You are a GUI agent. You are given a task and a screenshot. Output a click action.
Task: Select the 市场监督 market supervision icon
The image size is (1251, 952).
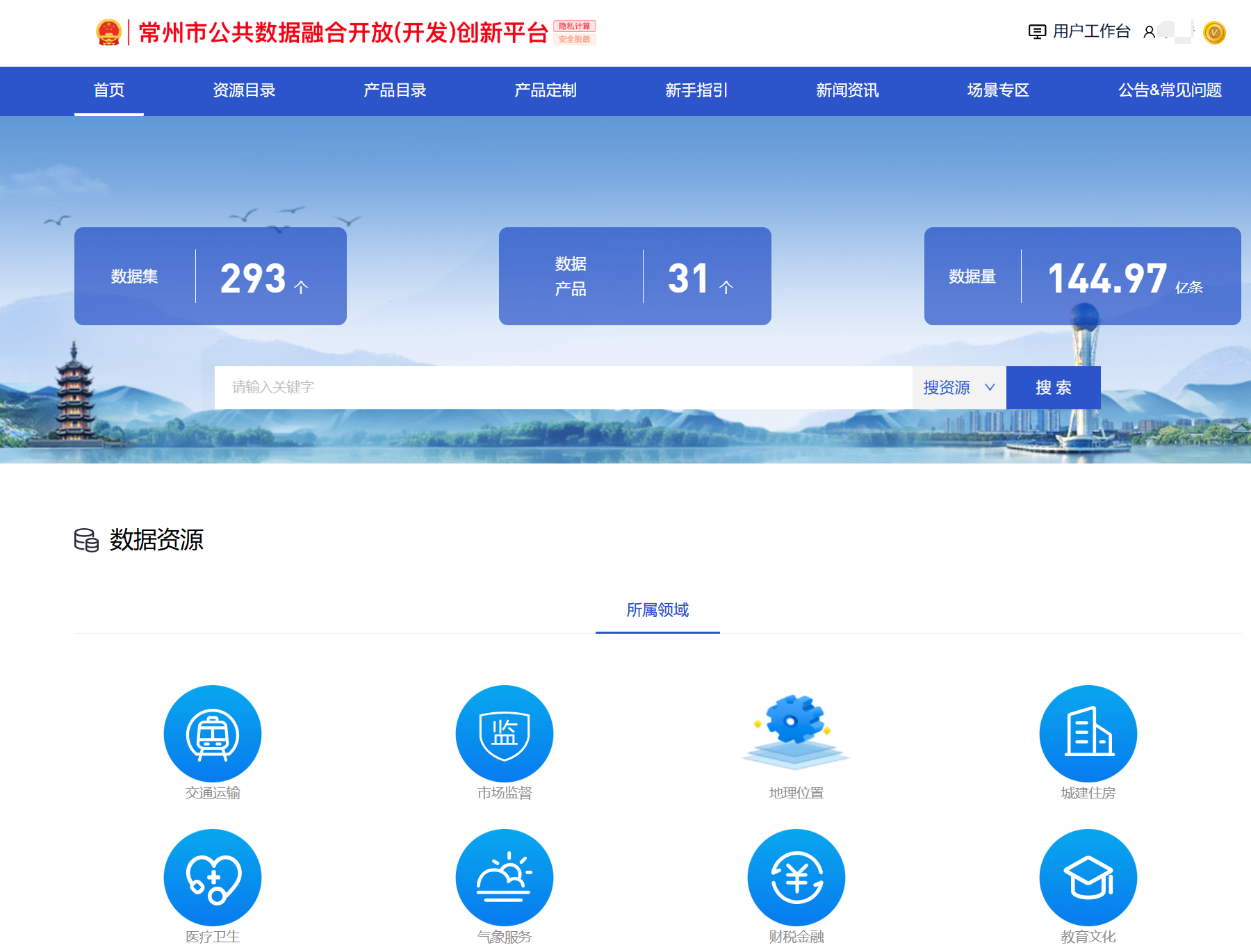(505, 734)
